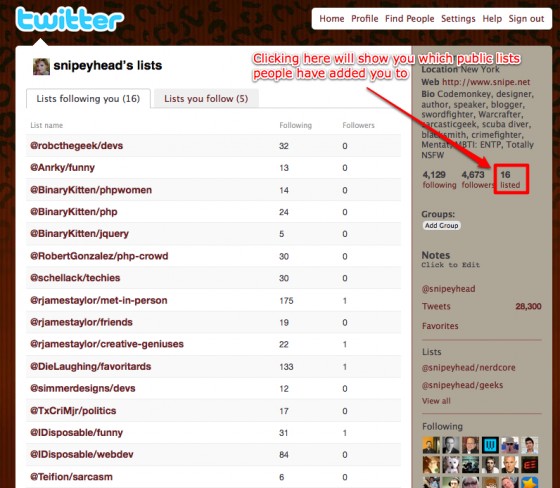Click the Followers column header
Image resolution: width=560 pixels, height=488 pixels.
pyautogui.click(x=358, y=125)
